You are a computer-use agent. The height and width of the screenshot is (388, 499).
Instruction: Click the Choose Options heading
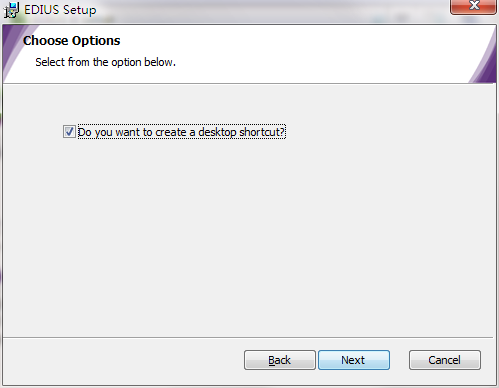pyautogui.click(x=72, y=41)
